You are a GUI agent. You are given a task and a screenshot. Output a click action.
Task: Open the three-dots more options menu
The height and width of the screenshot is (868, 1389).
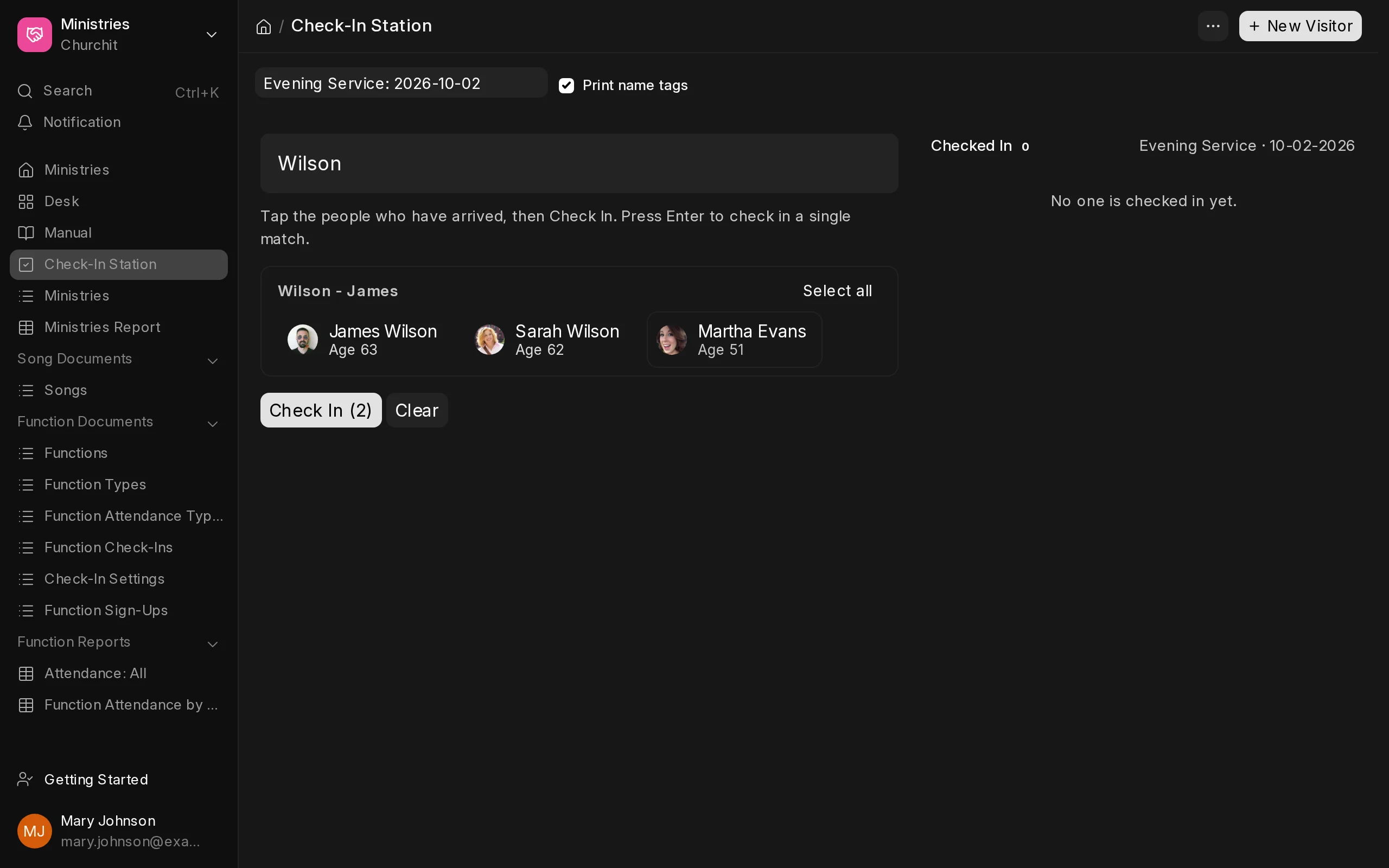[1213, 26]
